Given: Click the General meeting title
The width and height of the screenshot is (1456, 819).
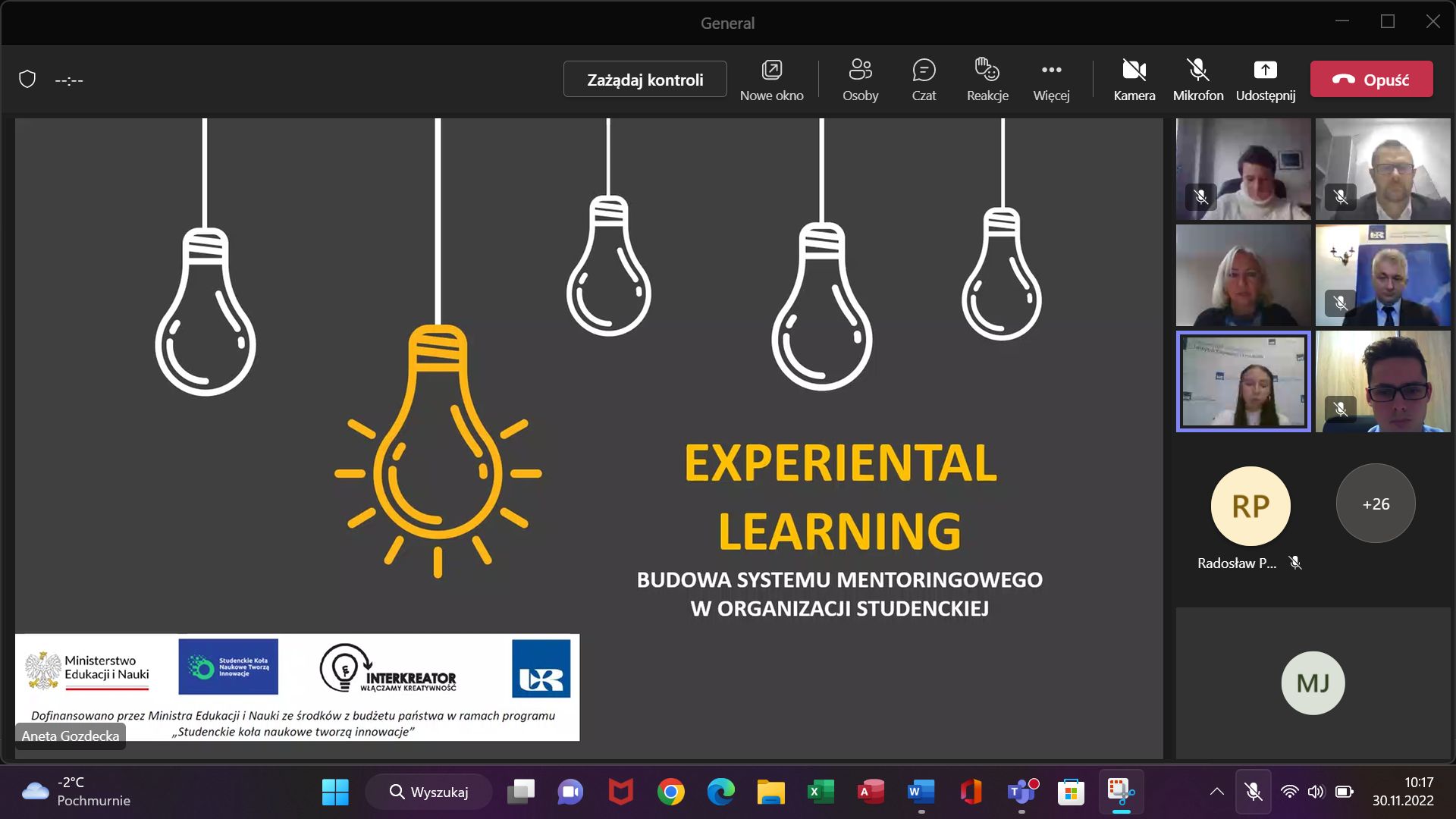Looking at the screenshot, I should [727, 23].
